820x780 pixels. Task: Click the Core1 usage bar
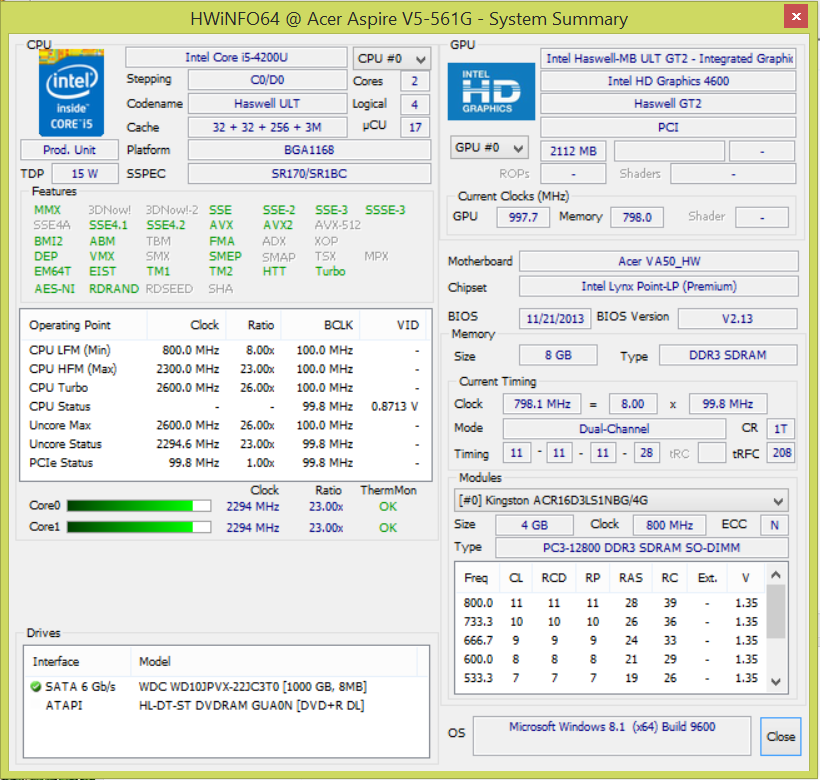click(x=139, y=527)
